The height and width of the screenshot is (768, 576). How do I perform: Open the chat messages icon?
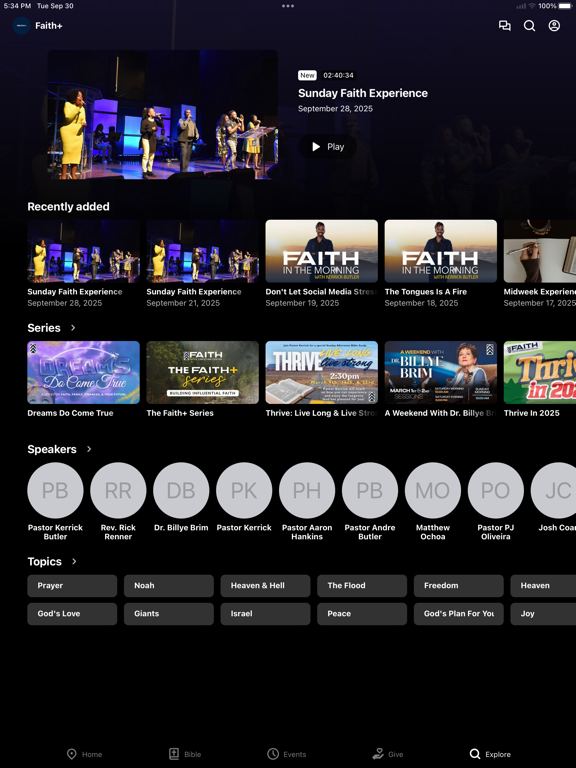[504, 25]
